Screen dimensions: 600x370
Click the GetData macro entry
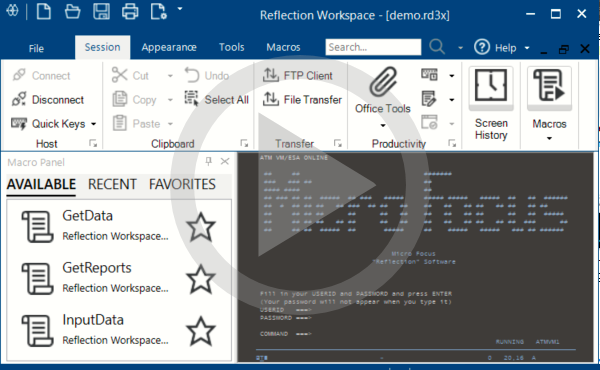(x=119, y=226)
